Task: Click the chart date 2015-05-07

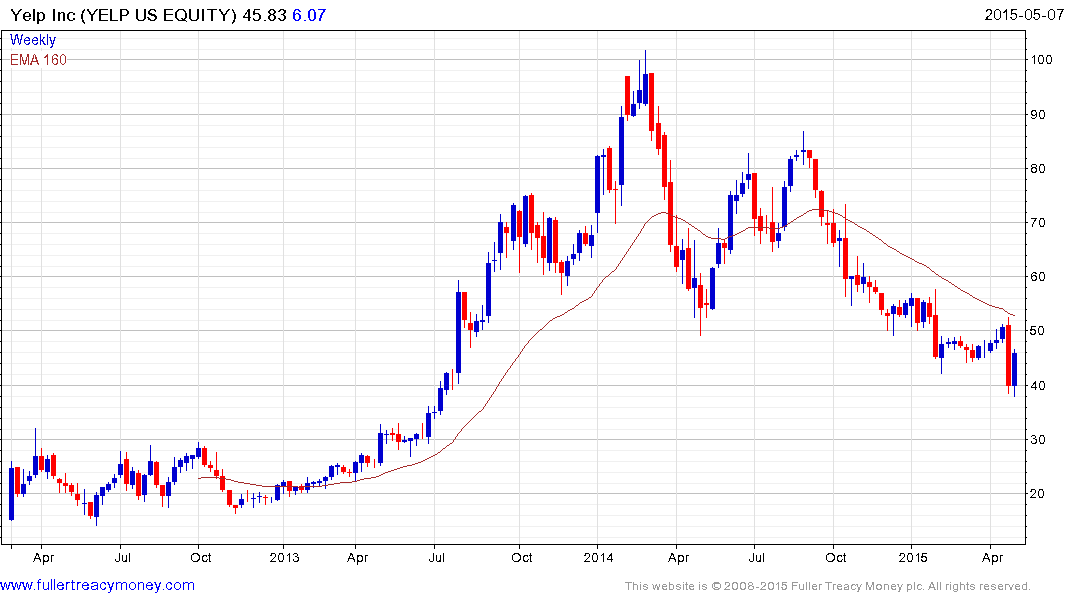Action: [1024, 14]
